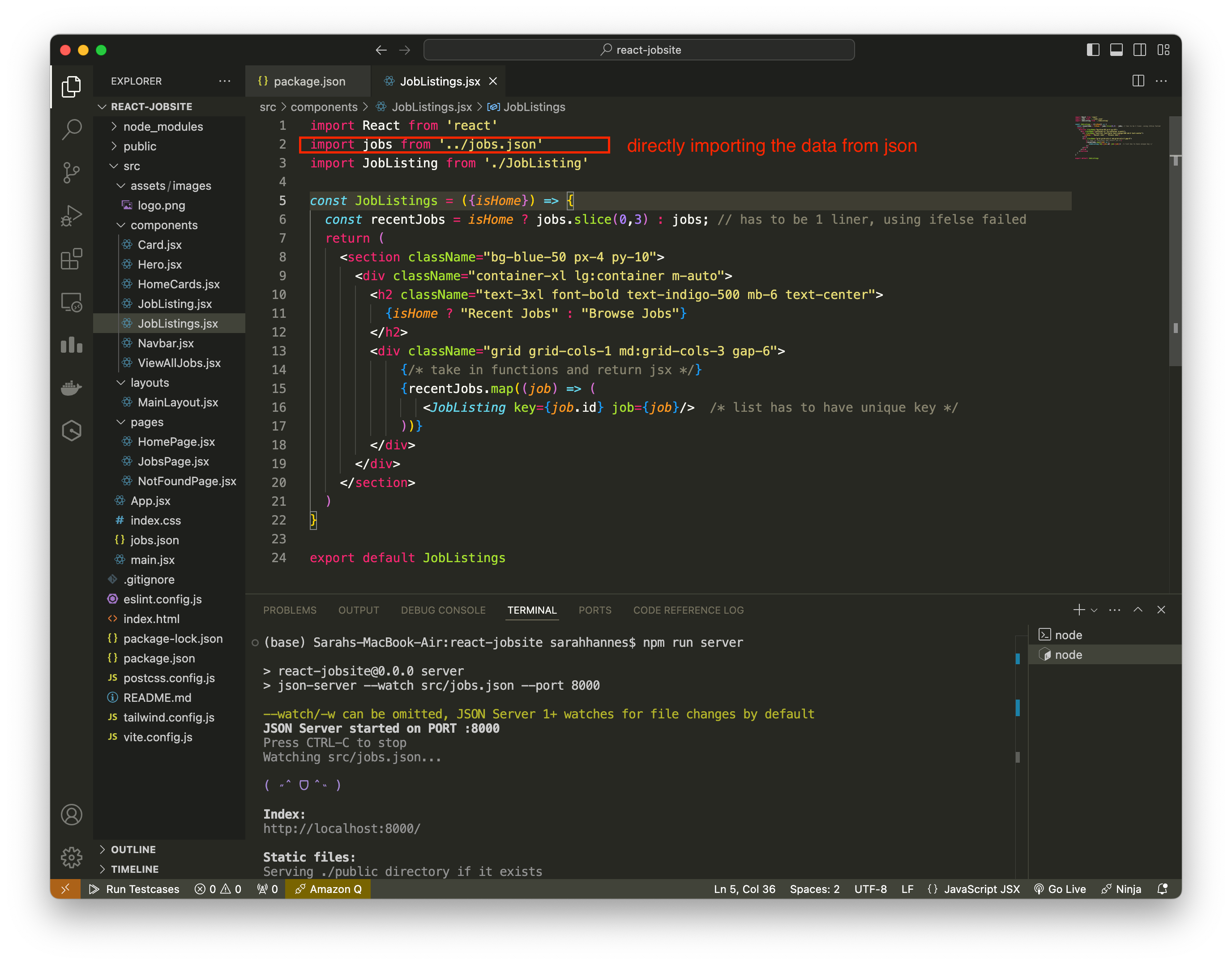Toggle the primary side bar
This screenshot has height=965, width=1232.
coord(1093,50)
